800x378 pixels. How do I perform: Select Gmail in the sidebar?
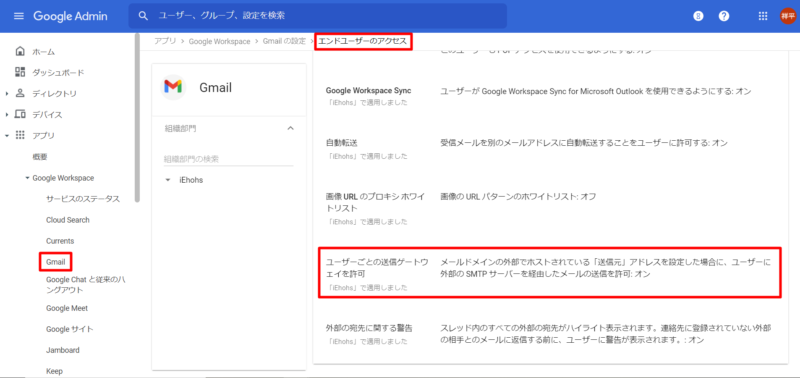click(56, 262)
